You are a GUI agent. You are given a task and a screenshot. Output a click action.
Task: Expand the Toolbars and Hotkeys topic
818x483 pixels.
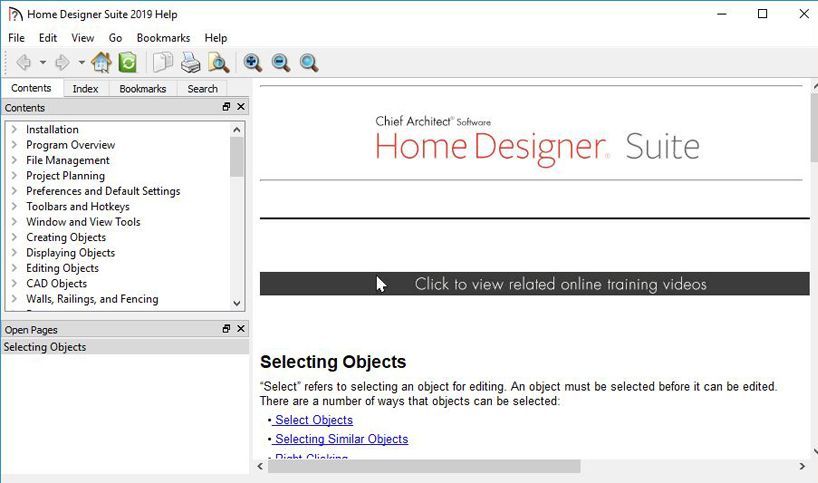[14, 206]
